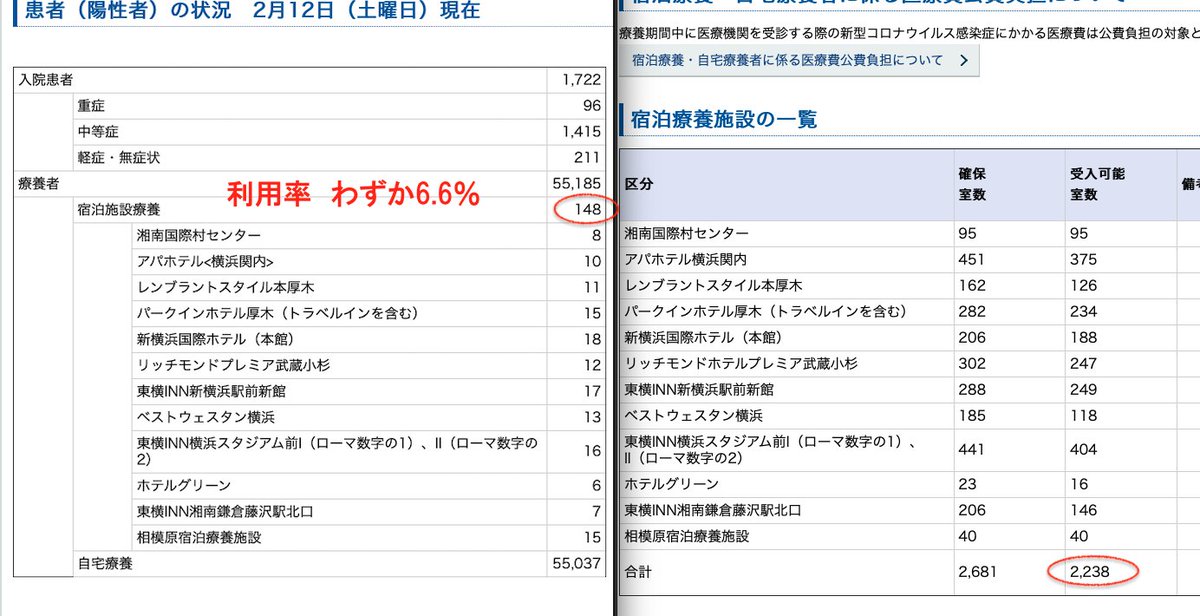The width and height of the screenshot is (1200, 616).
Task: Click 湘南国際村センター in the patient status table
Action: (x=199, y=235)
